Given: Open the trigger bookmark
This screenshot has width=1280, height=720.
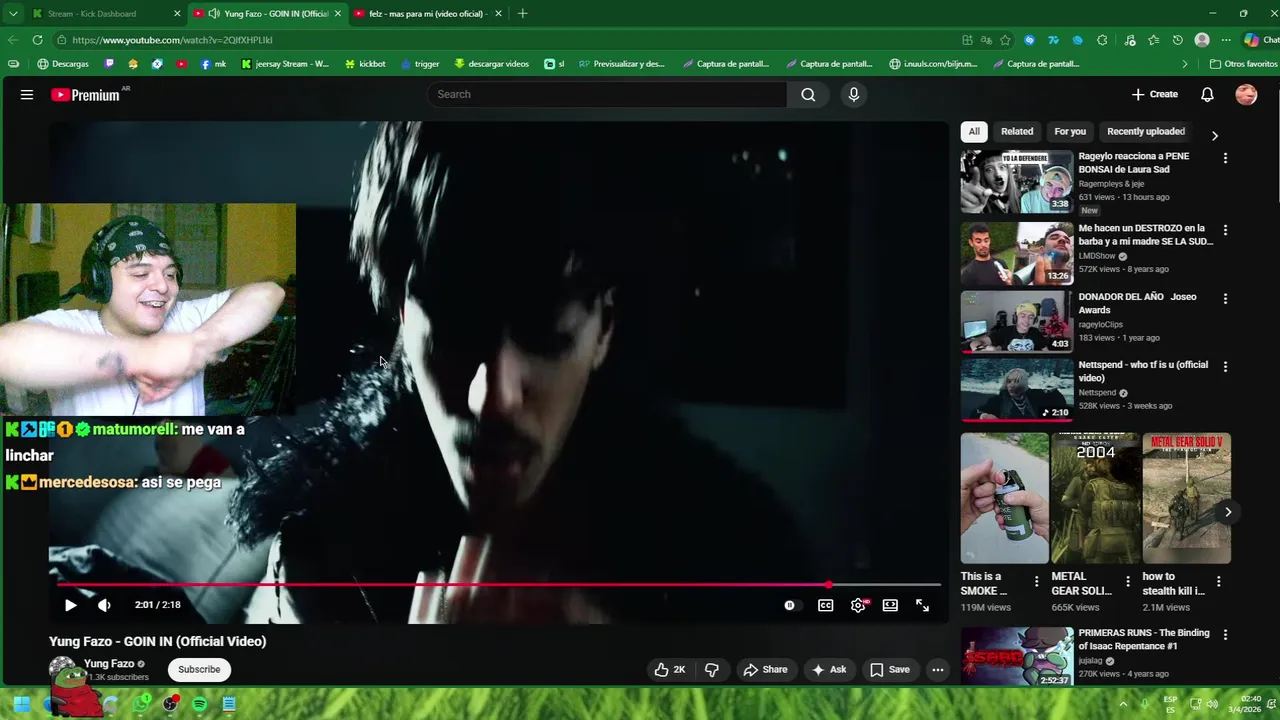Looking at the screenshot, I should pyautogui.click(x=420, y=64).
